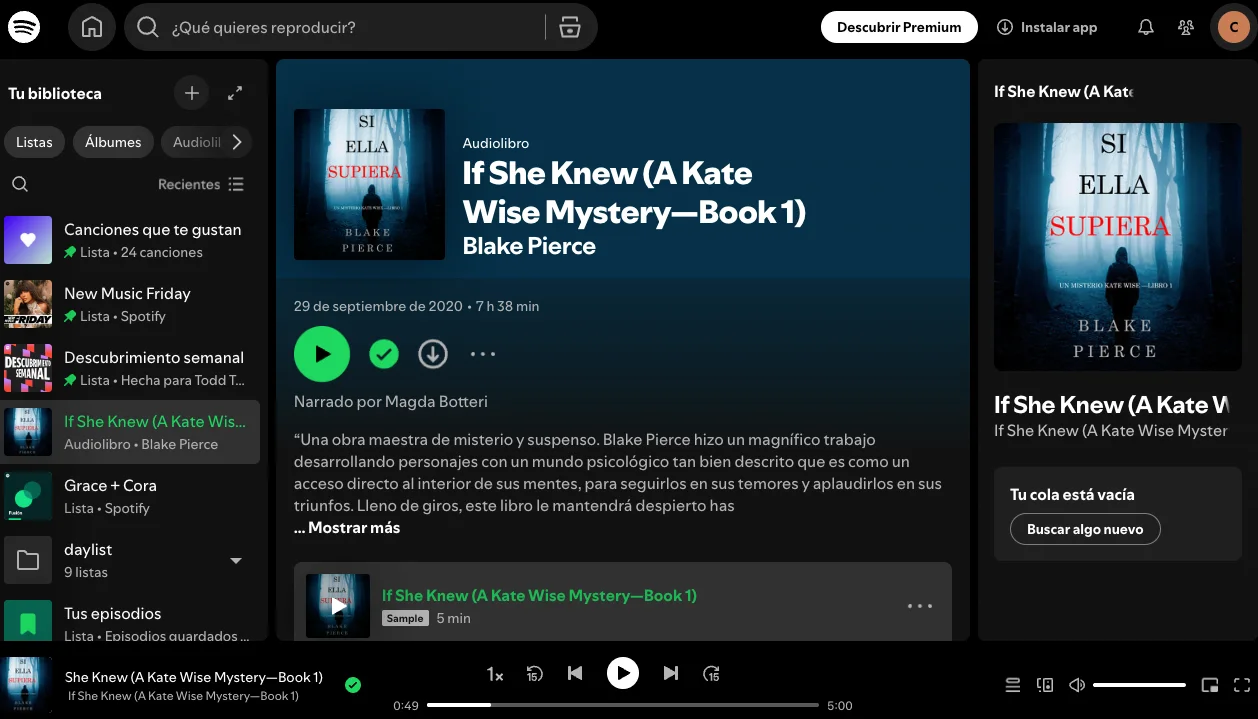Screen dimensions: 1258x719
Task: Open the queue icon in player bar
Action: [x=1013, y=685]
